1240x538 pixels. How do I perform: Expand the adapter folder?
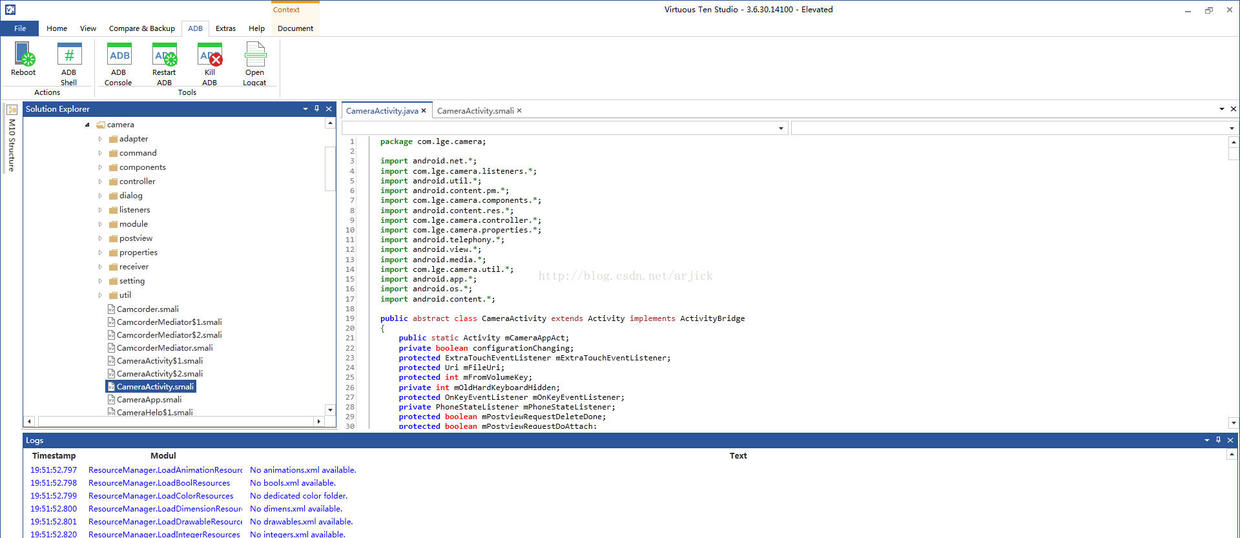[x=100, y=139]
